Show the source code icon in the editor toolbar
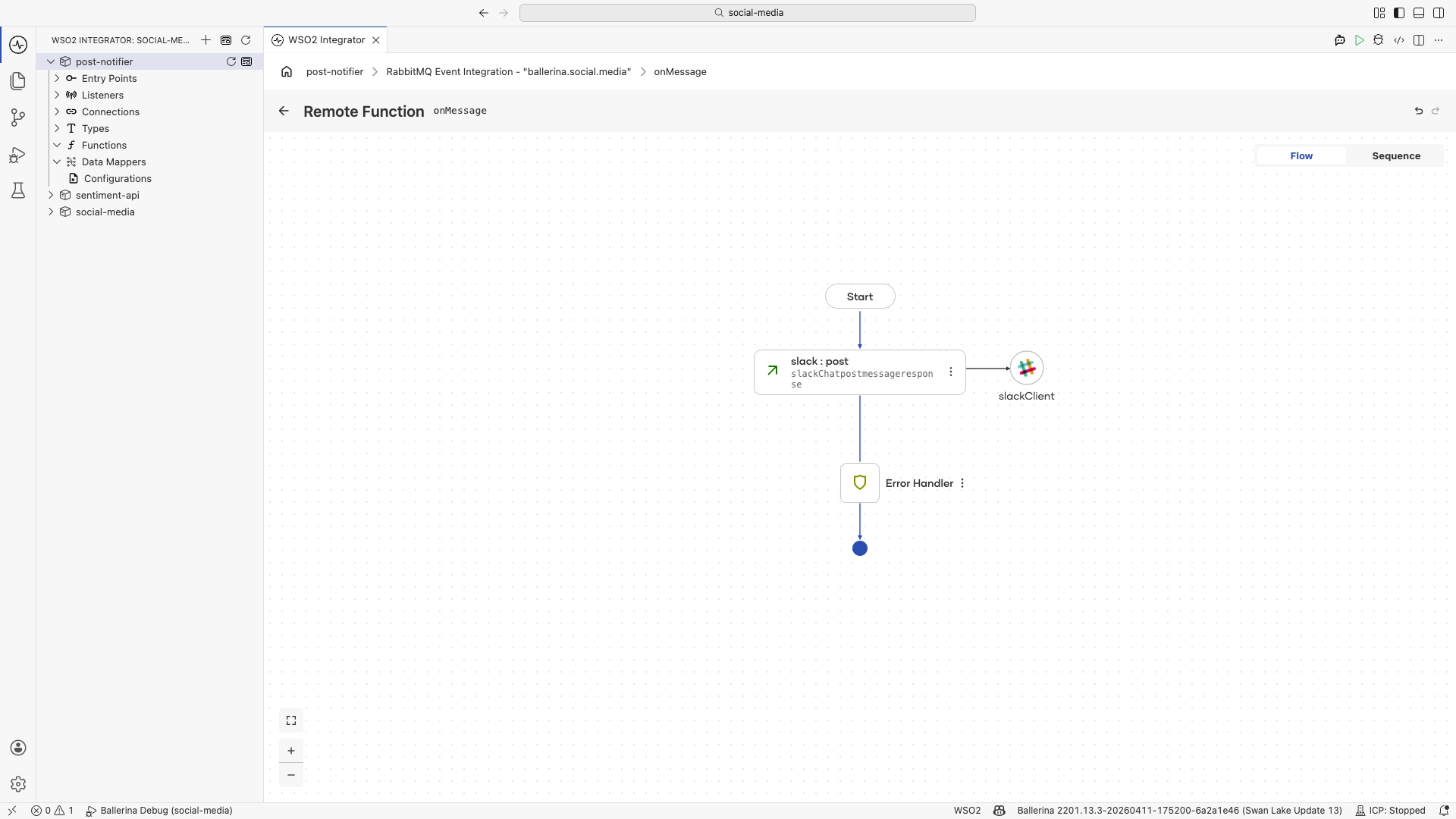The image size is (1456, 819). [1399, 40]
